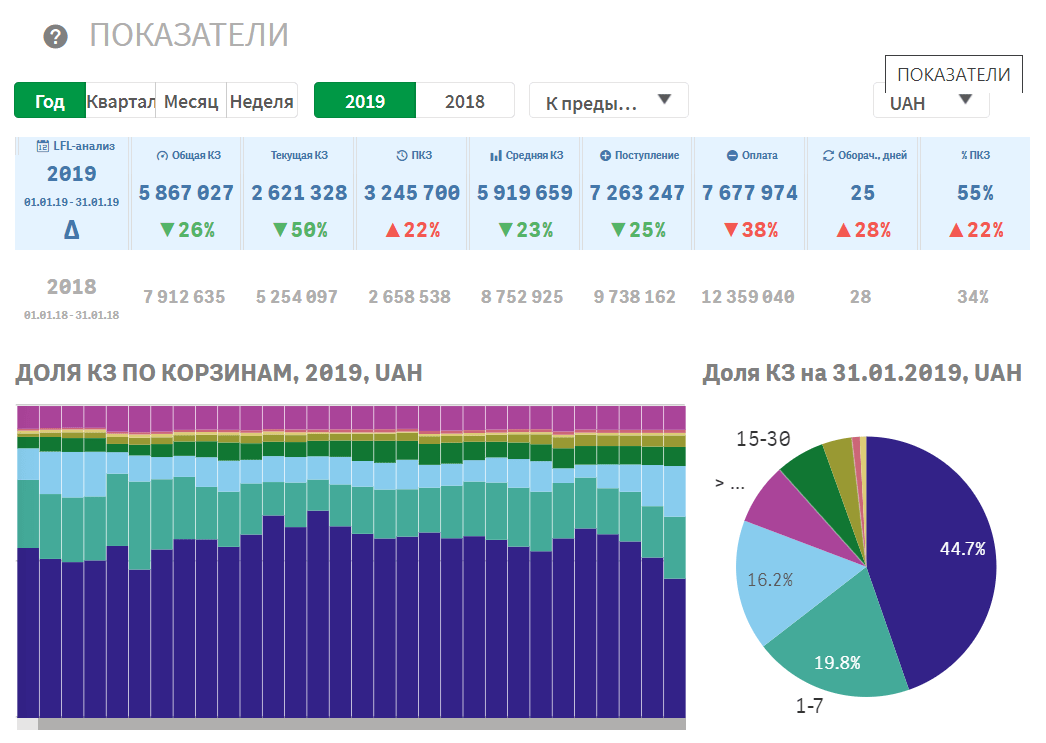Click the help question mark icon
Screen dimensions: 1046x743
tap(56, 37)
